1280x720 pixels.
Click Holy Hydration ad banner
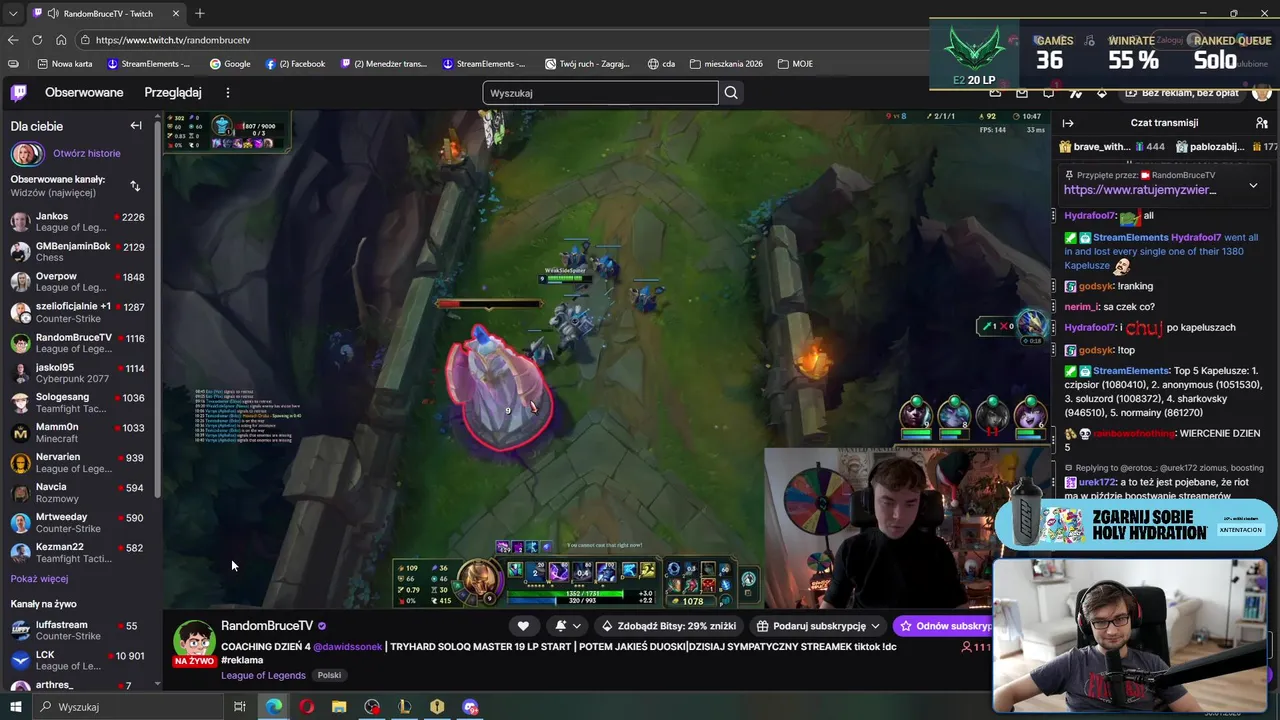click(1137, 524)
